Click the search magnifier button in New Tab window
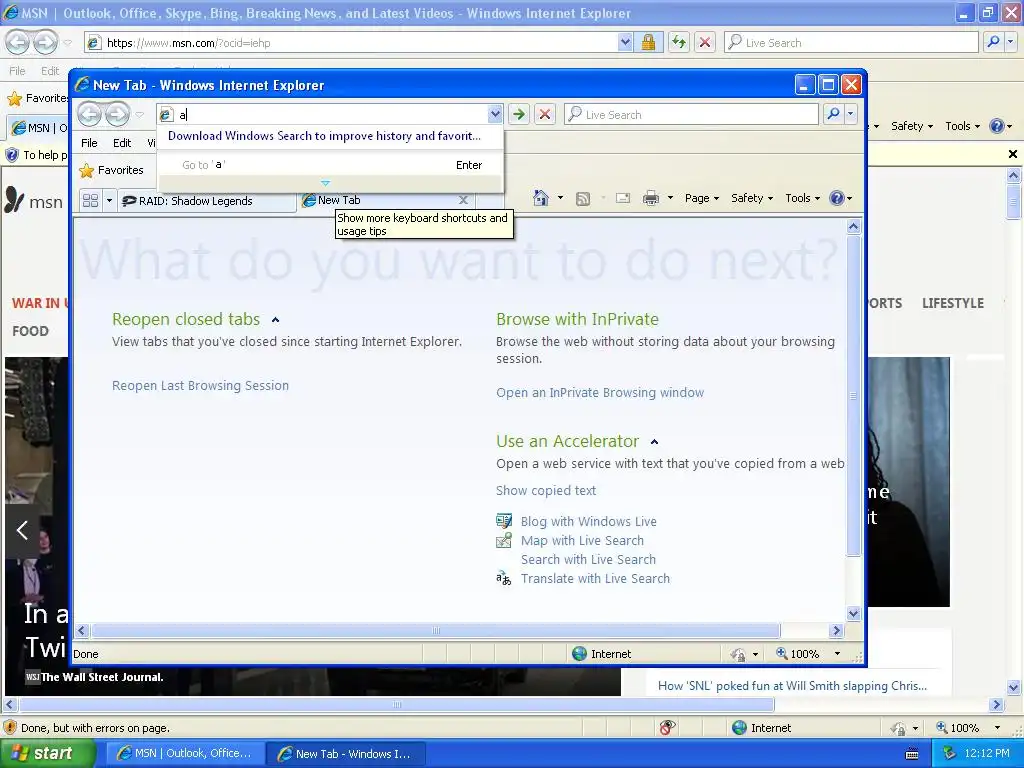1024x768 pixels. click(x=833, y=114)
